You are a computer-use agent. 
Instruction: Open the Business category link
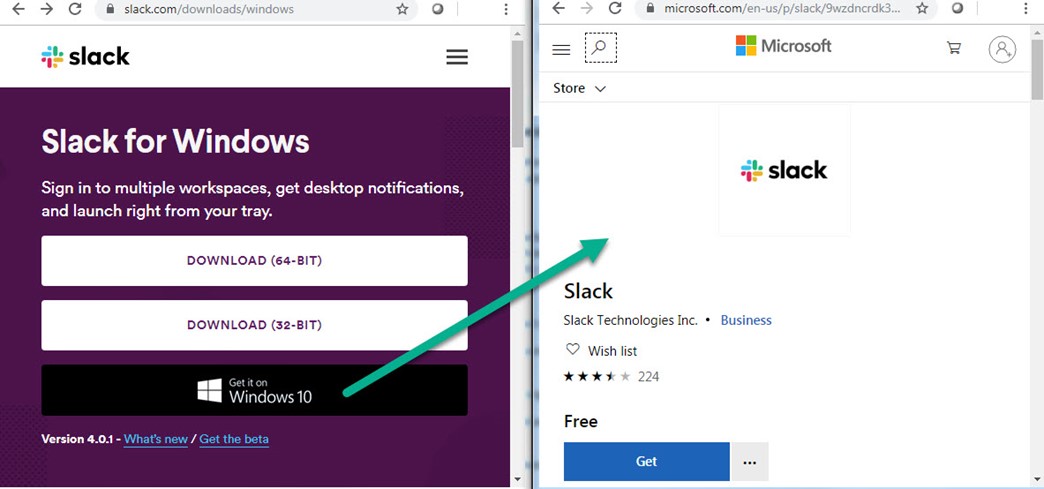746,320
